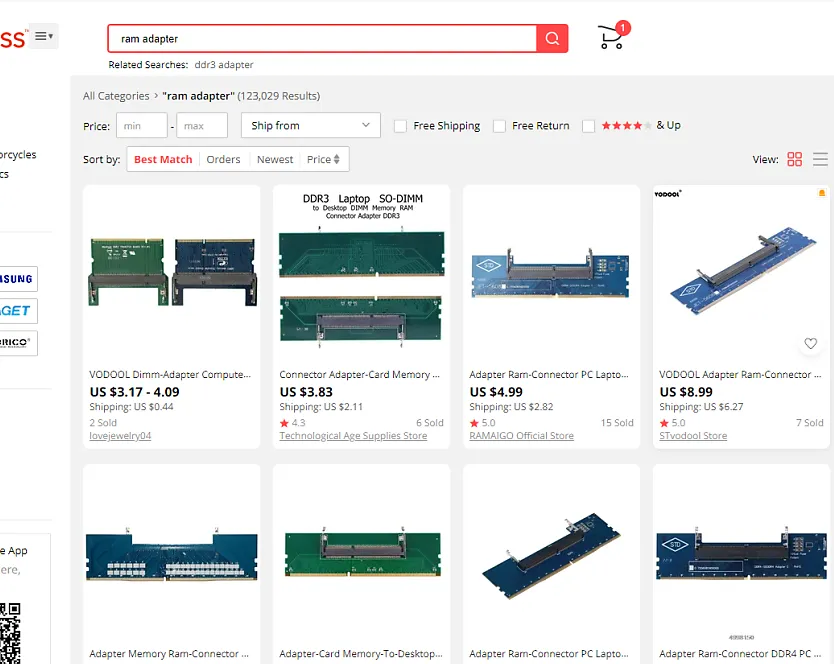The width and height of the screenshot is (834, 664).
Task: Sort results by Orders
Action: [223, 159]
